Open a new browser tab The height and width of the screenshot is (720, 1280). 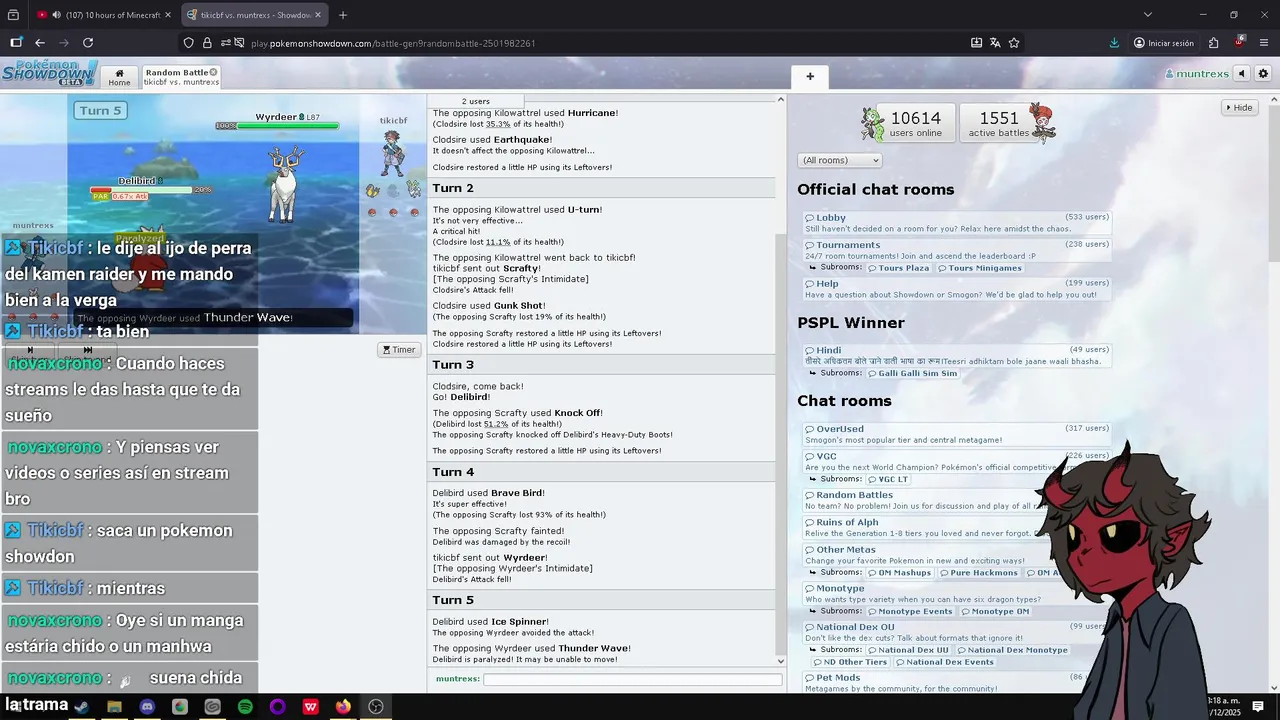pos(343,15)
